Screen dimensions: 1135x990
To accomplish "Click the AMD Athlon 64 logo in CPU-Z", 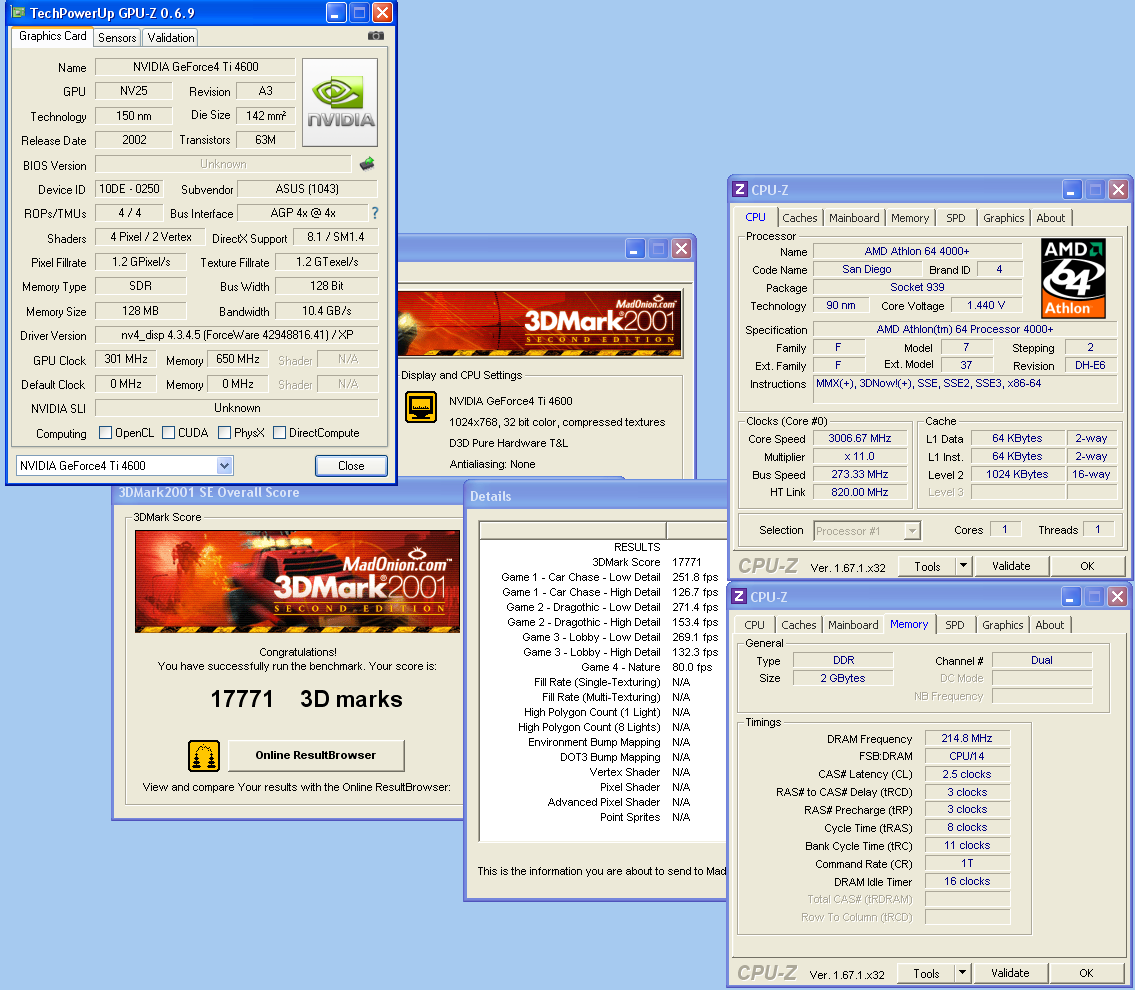I will coord(1073,279).
